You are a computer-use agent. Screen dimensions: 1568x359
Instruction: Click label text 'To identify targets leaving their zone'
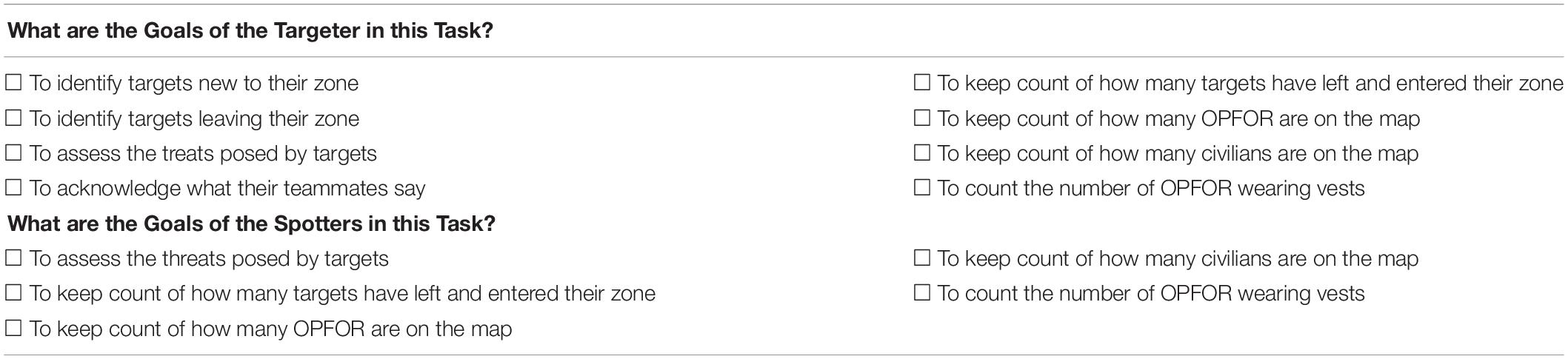tap(194, 119)
